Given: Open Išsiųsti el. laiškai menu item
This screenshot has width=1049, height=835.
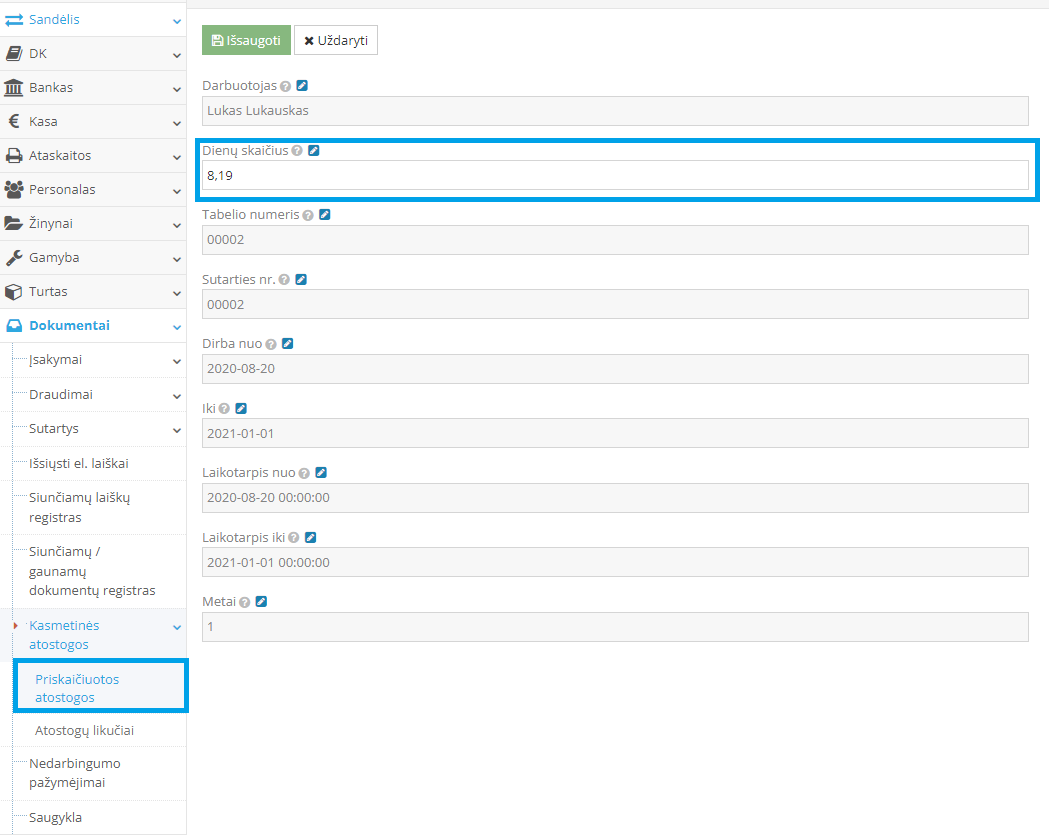Looking at the screenshot, I should [x=78, y=463].
